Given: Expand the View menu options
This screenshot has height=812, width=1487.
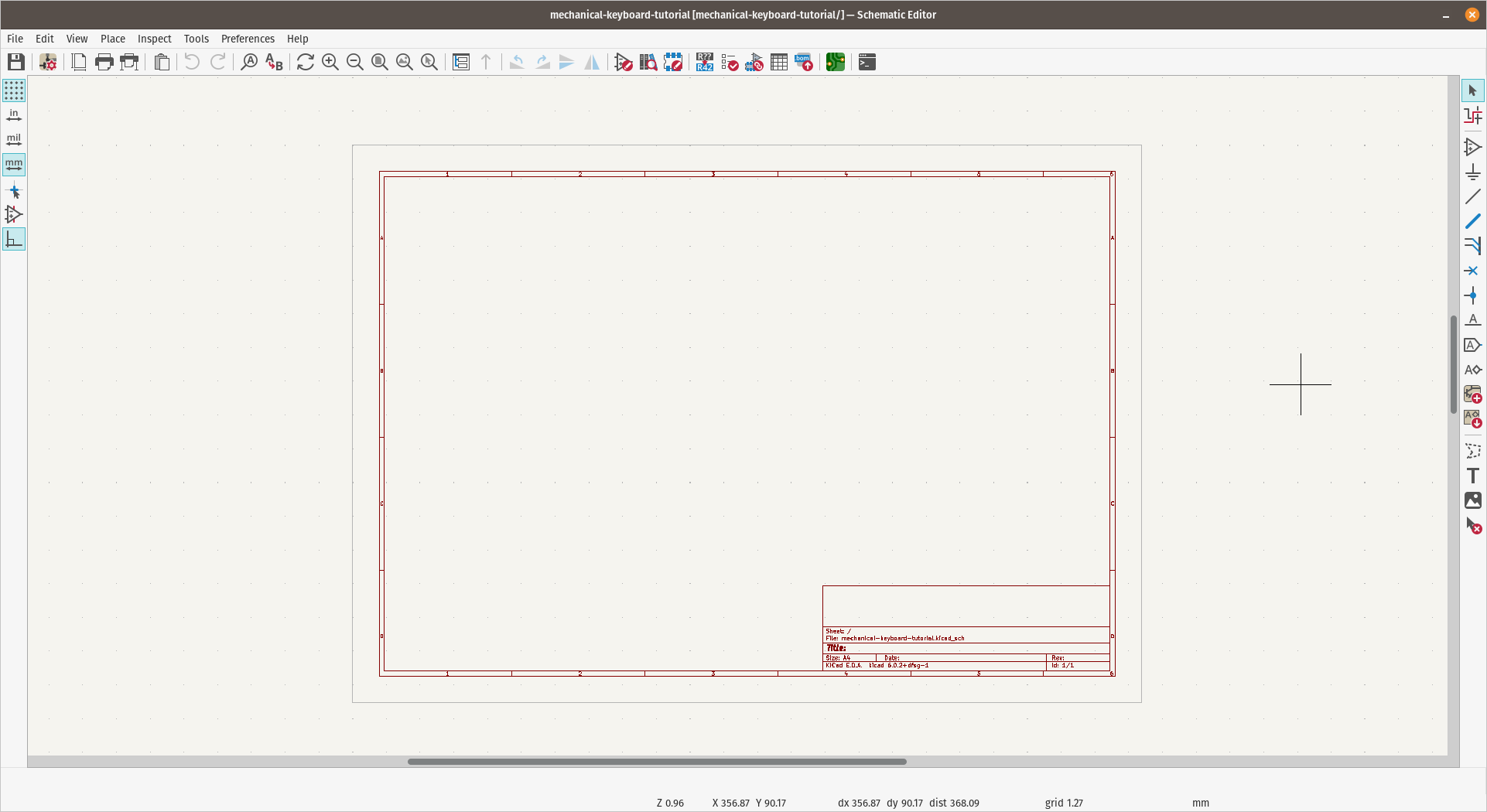Looking at the screenshot, I should coord(77,39).
